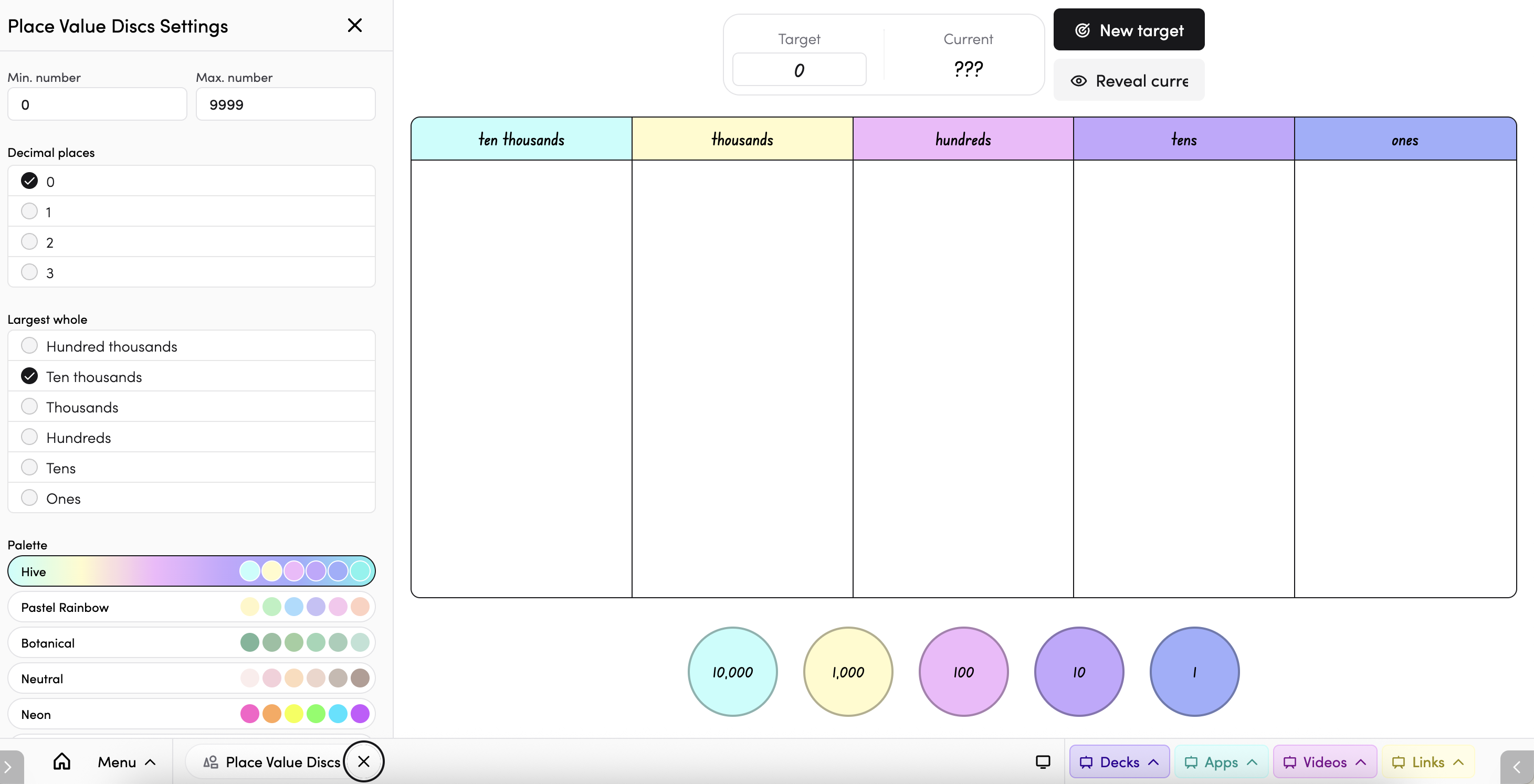Click the pink 100 disc
This screenshot has width=1534, height=784.
pos(963,672)
